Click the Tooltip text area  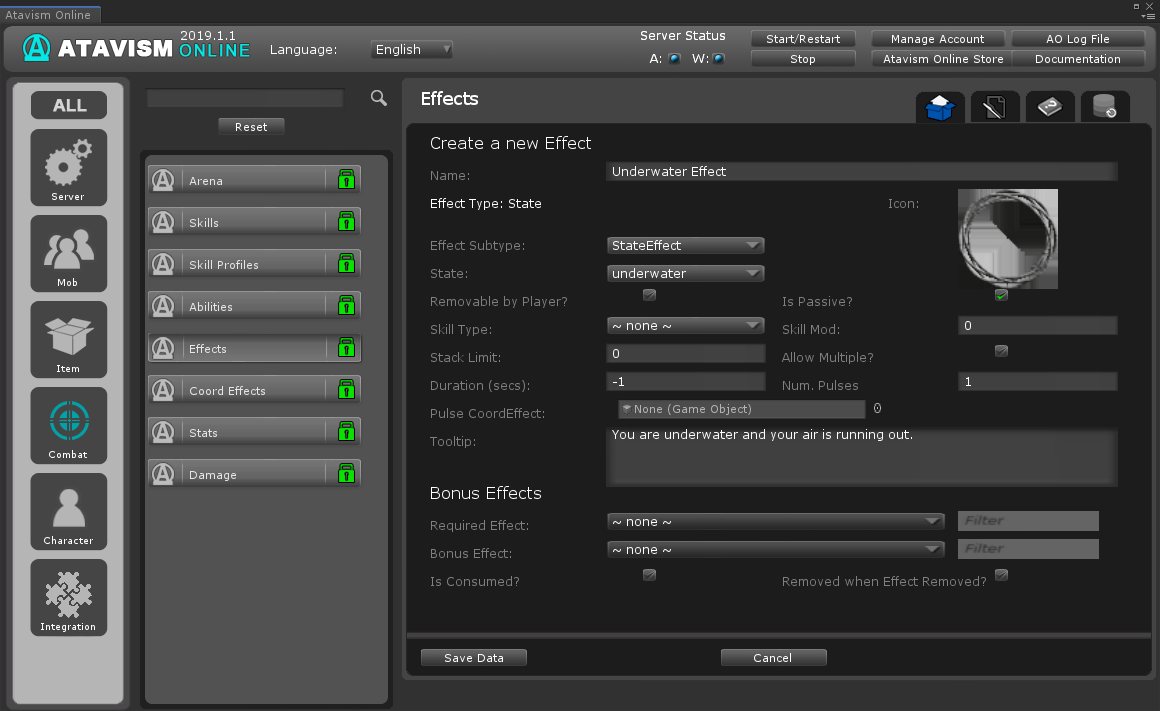tap(861, 457)
